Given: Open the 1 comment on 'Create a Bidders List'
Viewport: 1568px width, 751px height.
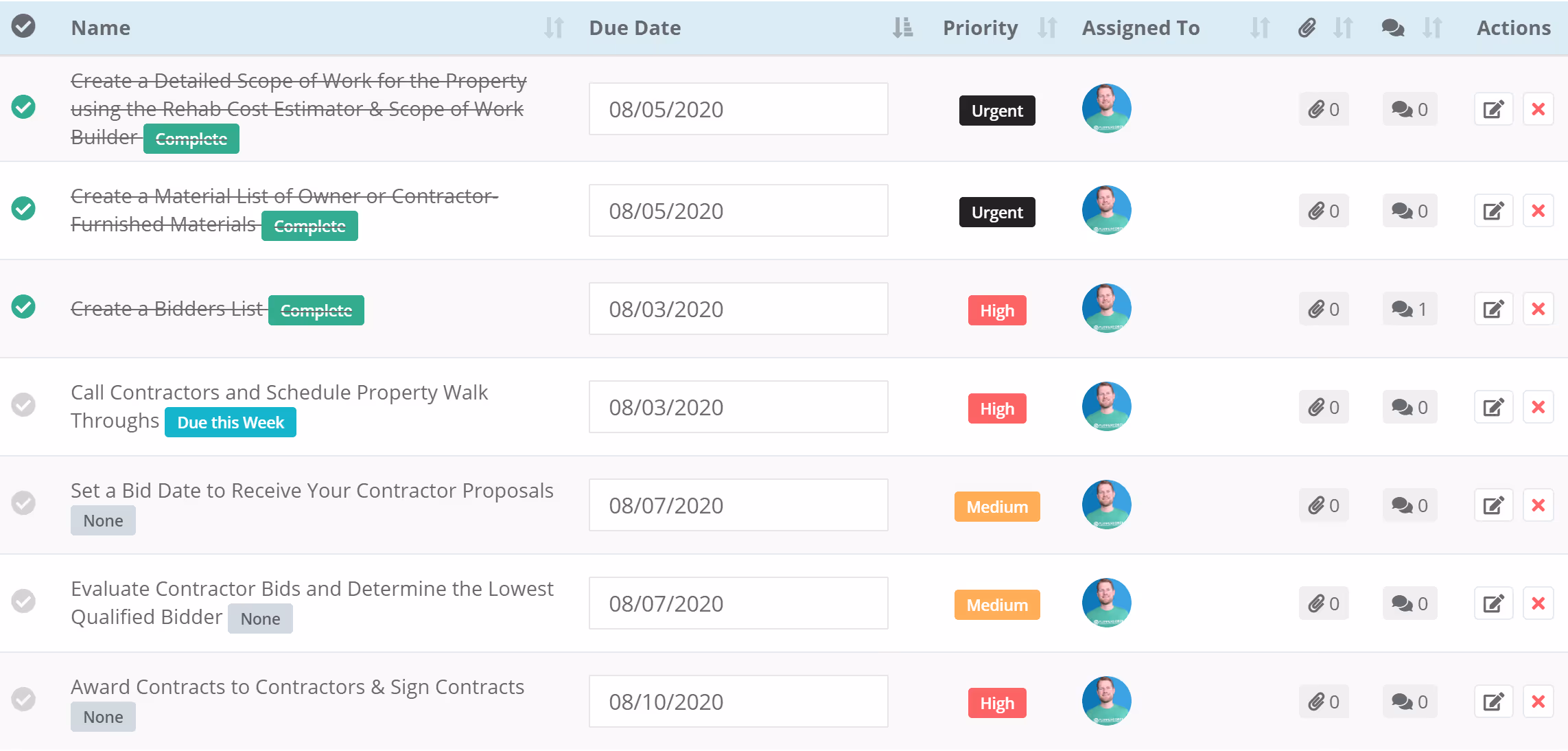Looking at the screenshot, I should coord(1409,309).
